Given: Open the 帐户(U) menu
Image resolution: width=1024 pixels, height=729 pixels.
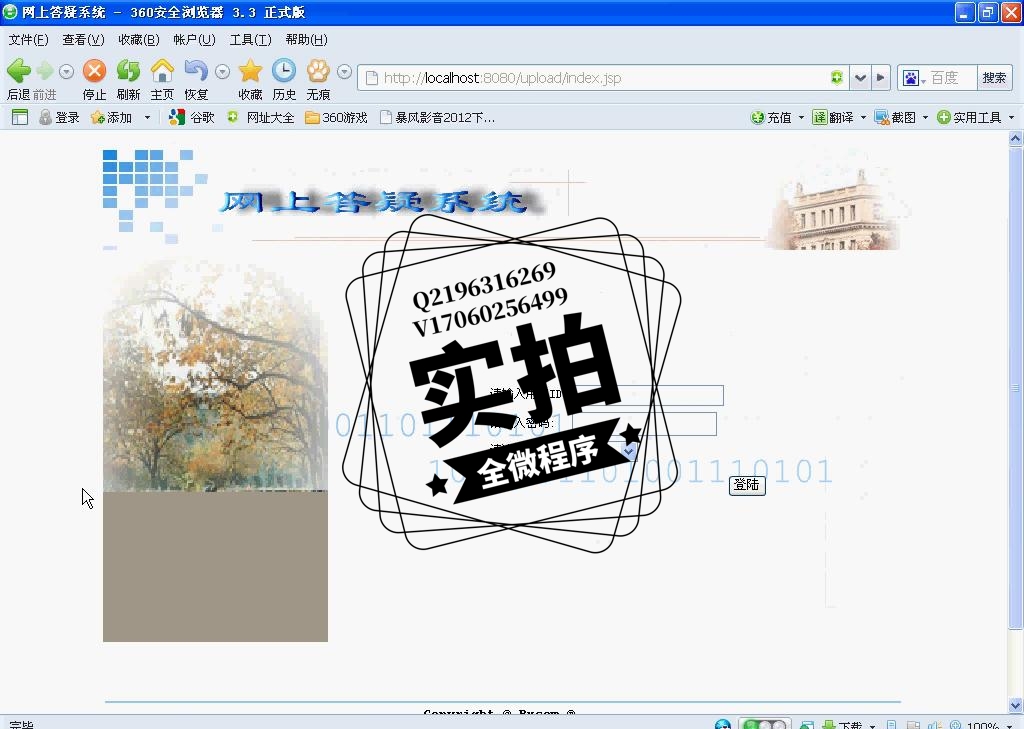Looking at the screenshot, I should [x=194, y=40].
